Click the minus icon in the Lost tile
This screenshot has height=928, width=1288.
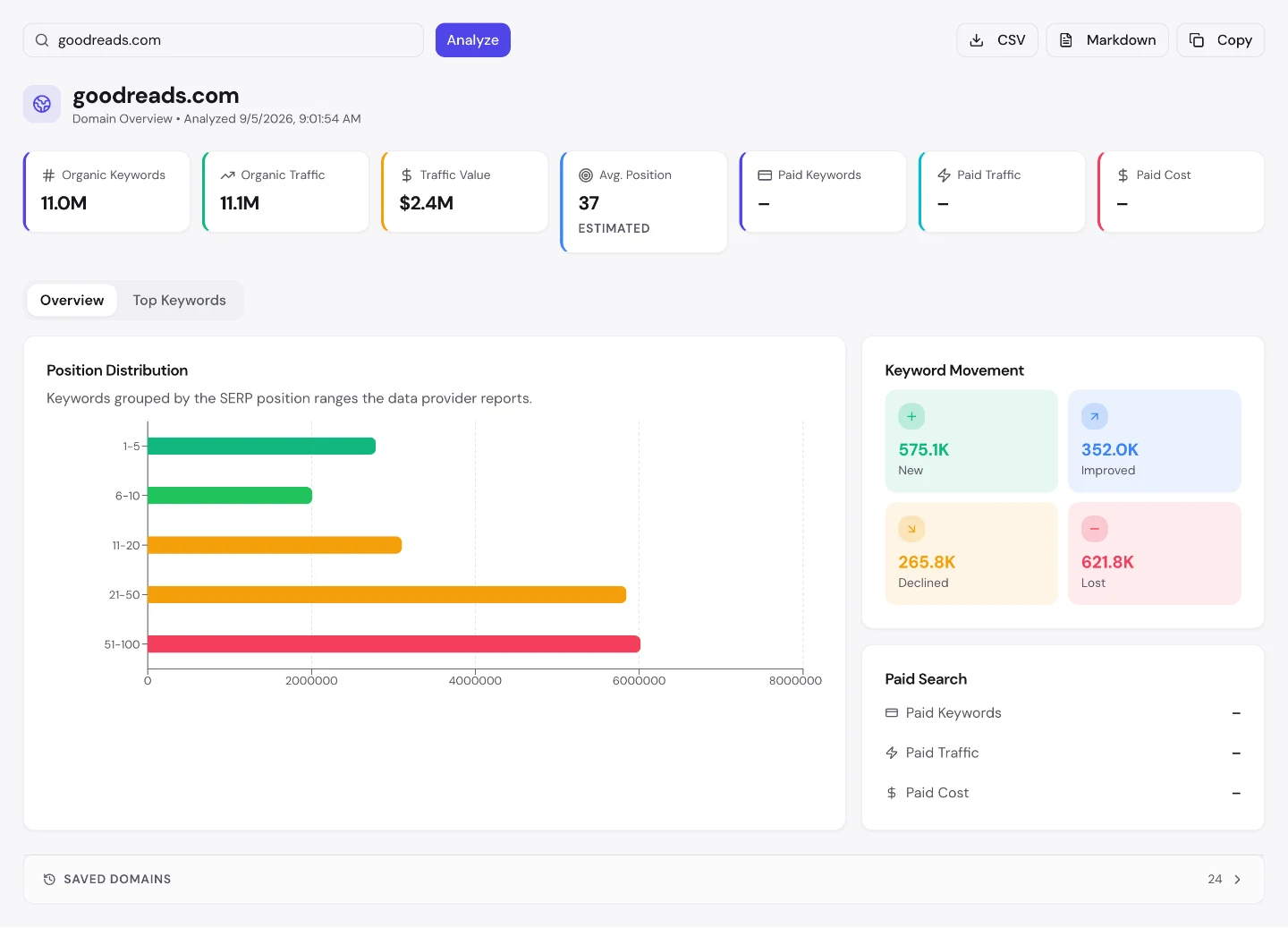coord(1095,529)
